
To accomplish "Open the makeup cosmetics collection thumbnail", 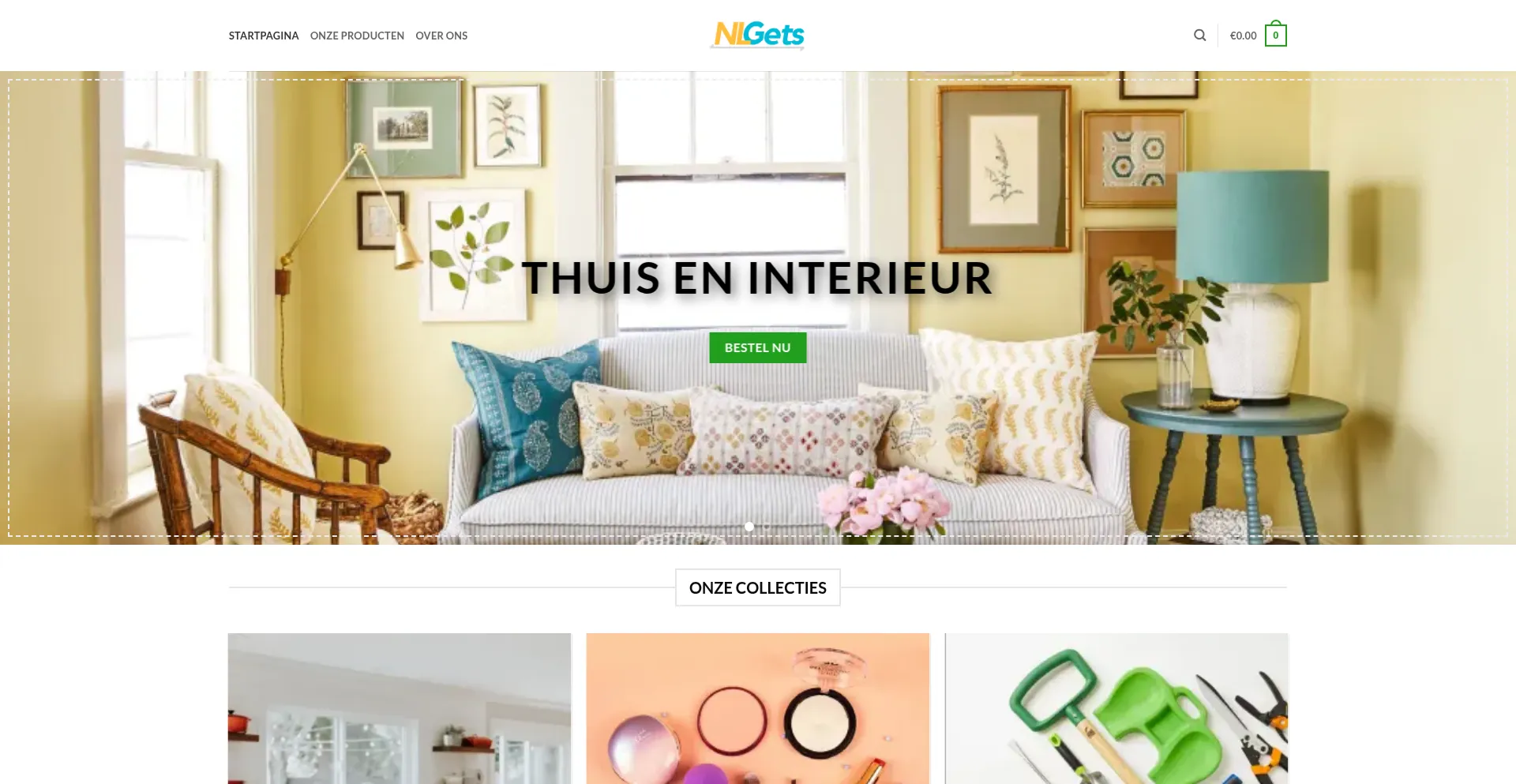I will click(x=758, y=708).
